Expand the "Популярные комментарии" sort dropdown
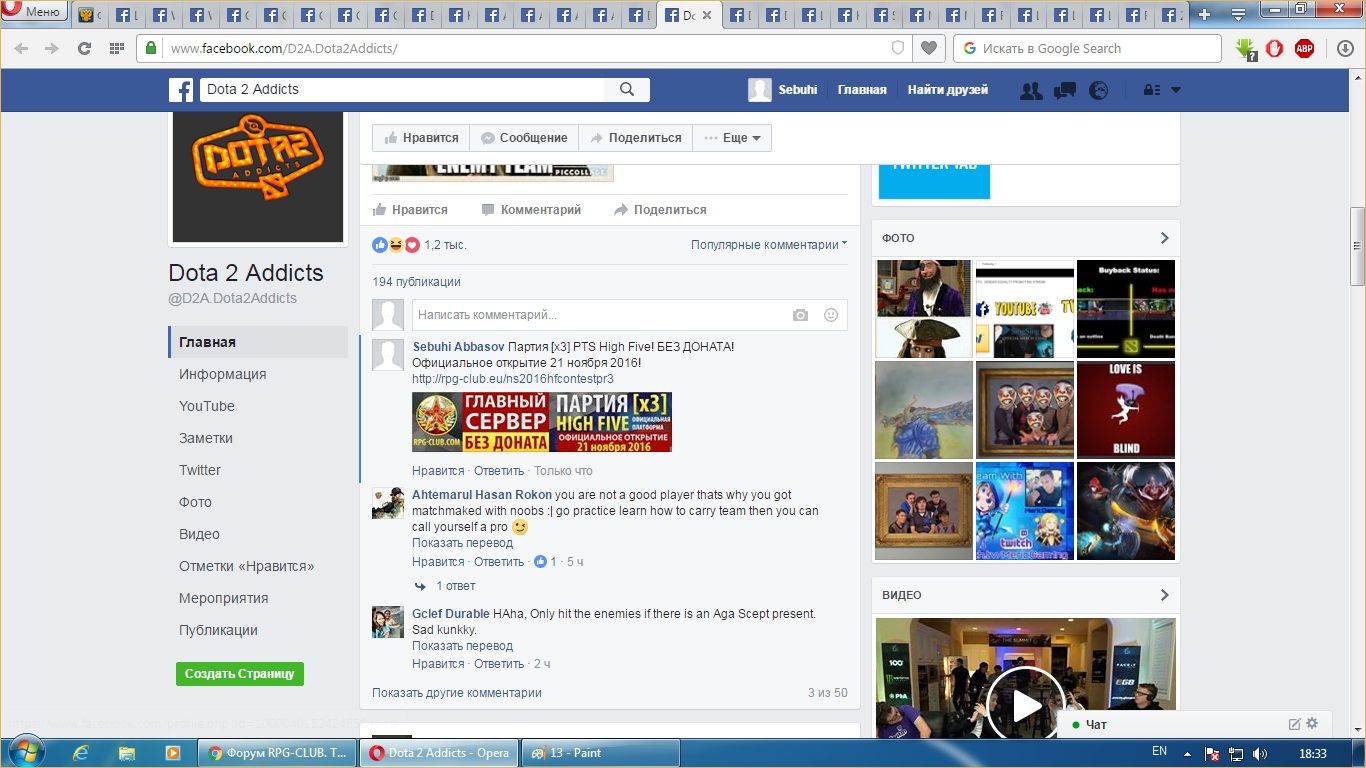 768,245
